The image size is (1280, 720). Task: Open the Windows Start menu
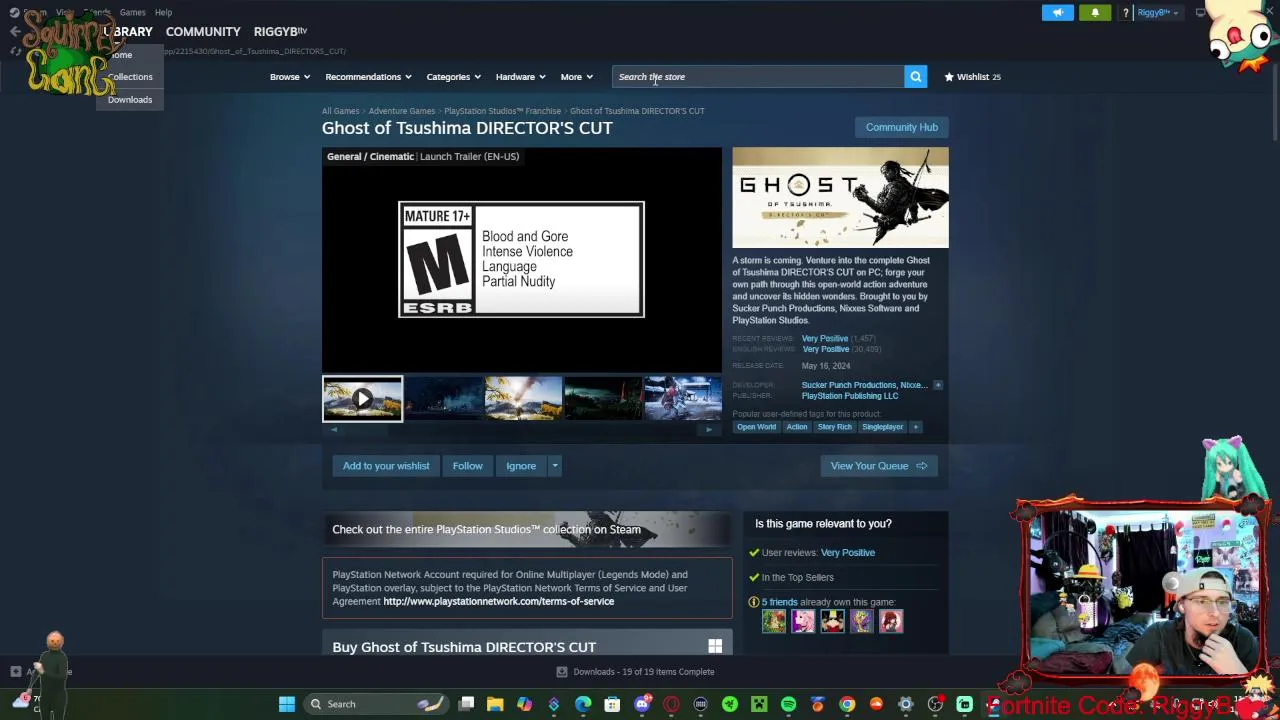tap(287, 704)
